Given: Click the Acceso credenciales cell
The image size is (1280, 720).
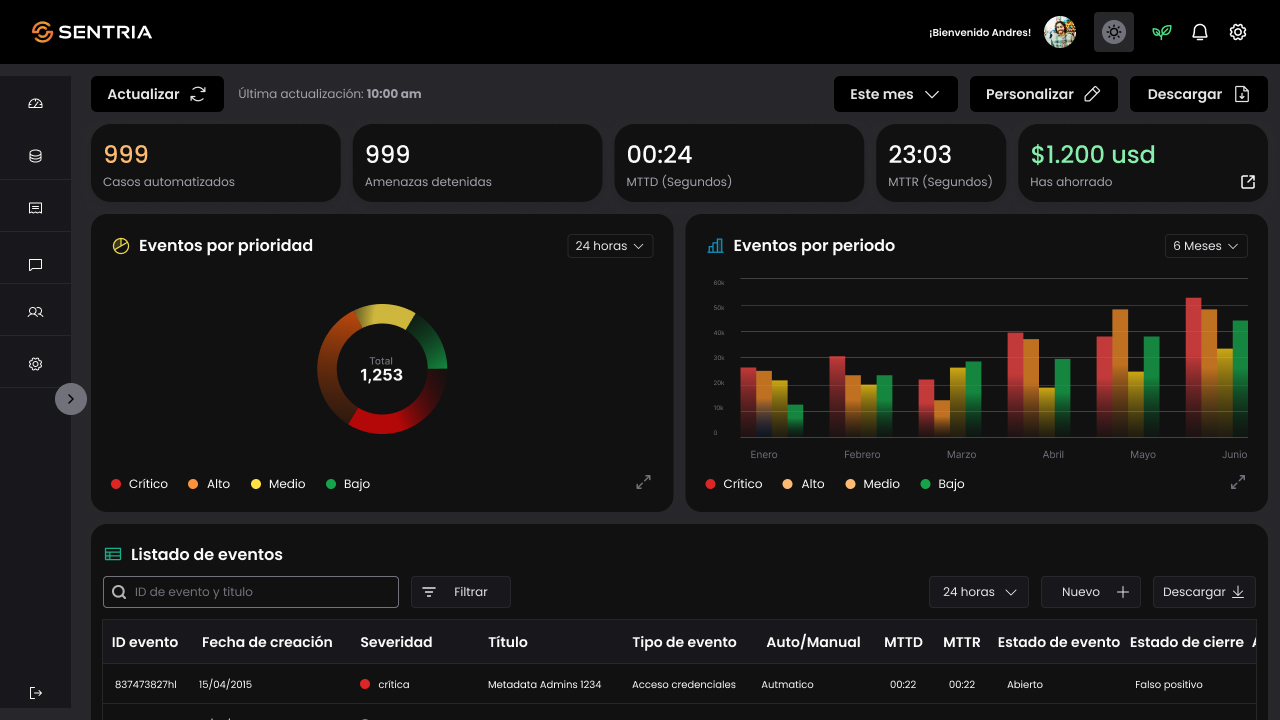Looking at the screenshot, I should click(x=684, y=685).
